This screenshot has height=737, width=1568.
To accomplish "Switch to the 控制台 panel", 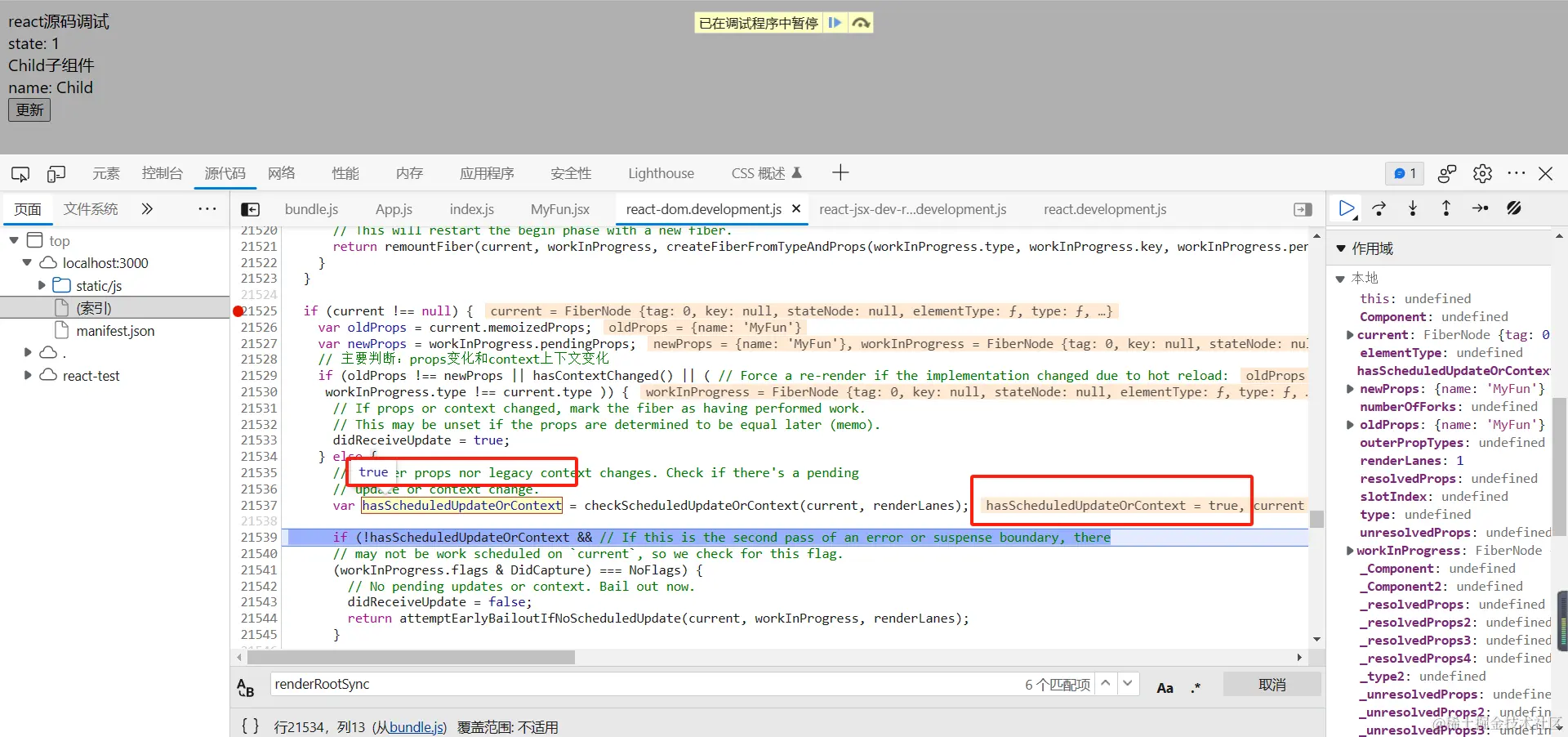I will (x=163, y=173).
